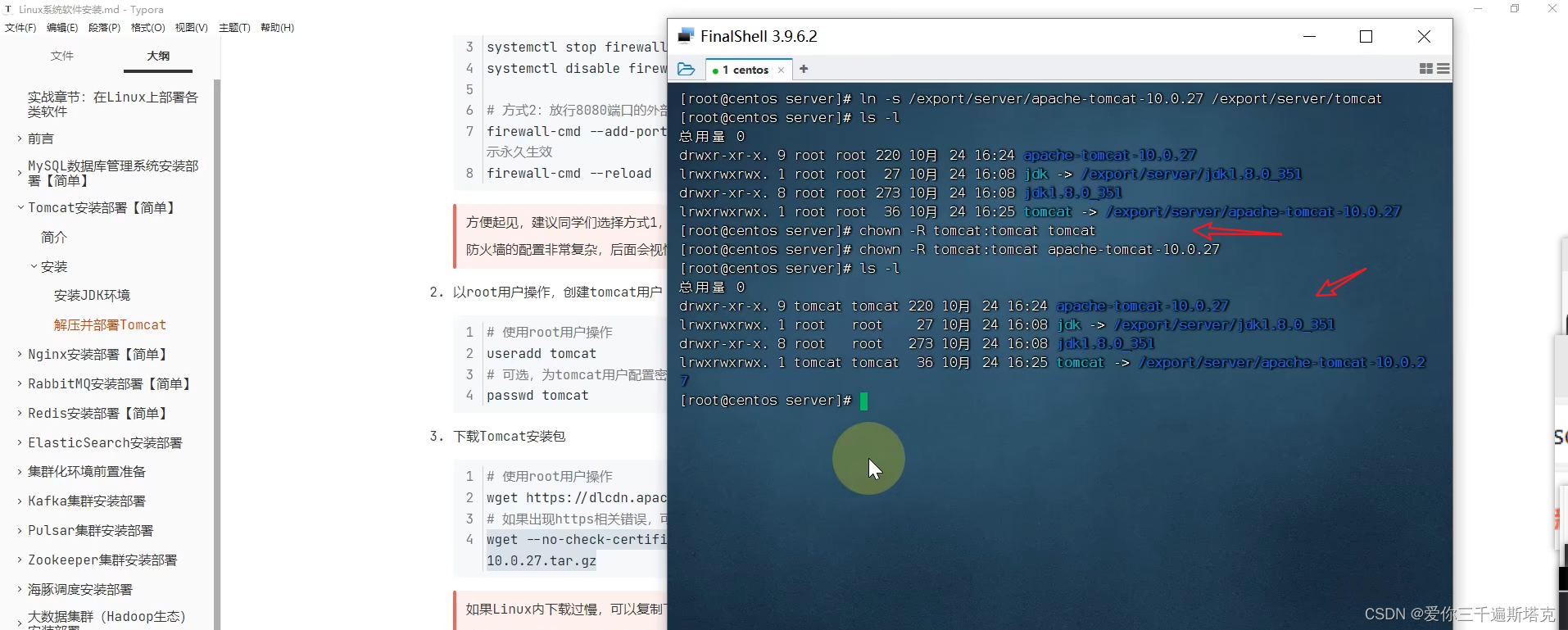
Task: Select the 1 centos session tab
Action: 747,70
